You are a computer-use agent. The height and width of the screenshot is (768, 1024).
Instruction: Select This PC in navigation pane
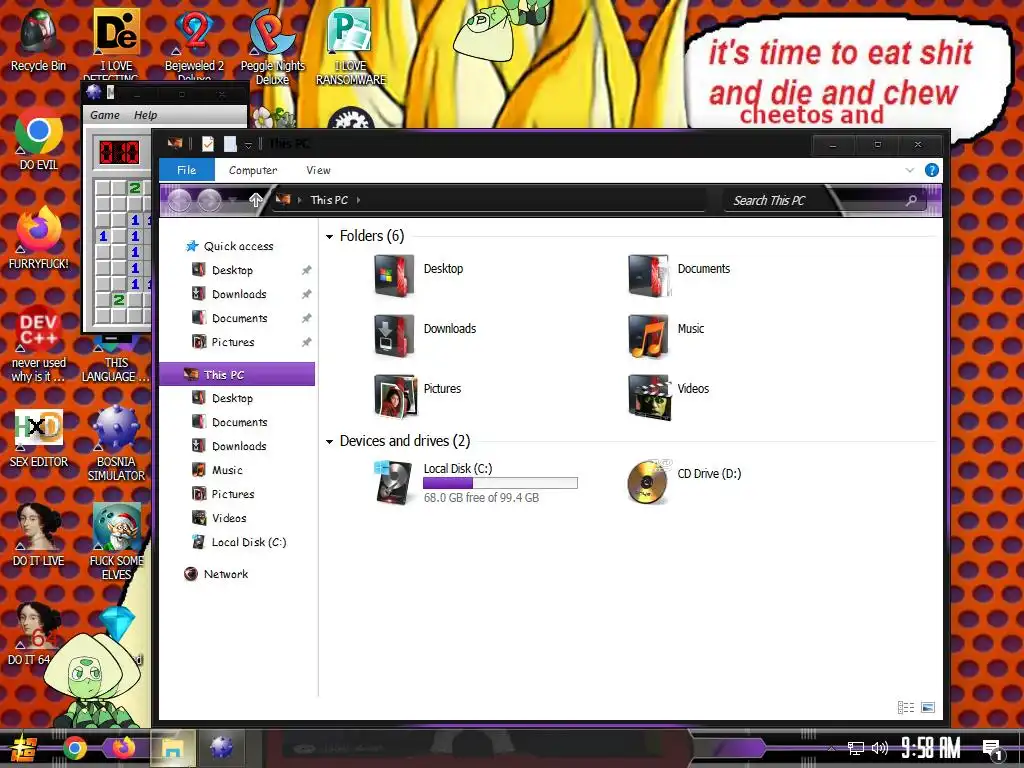[x=237, y=374]
